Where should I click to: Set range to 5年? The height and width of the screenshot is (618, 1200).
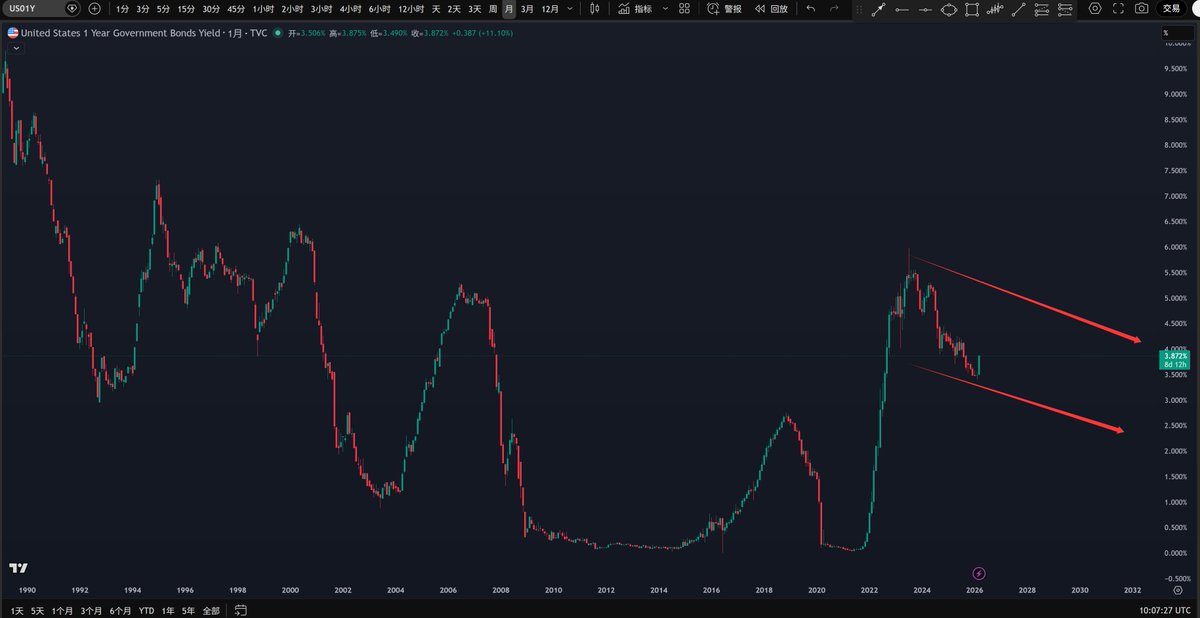click(x=188, y=610)
